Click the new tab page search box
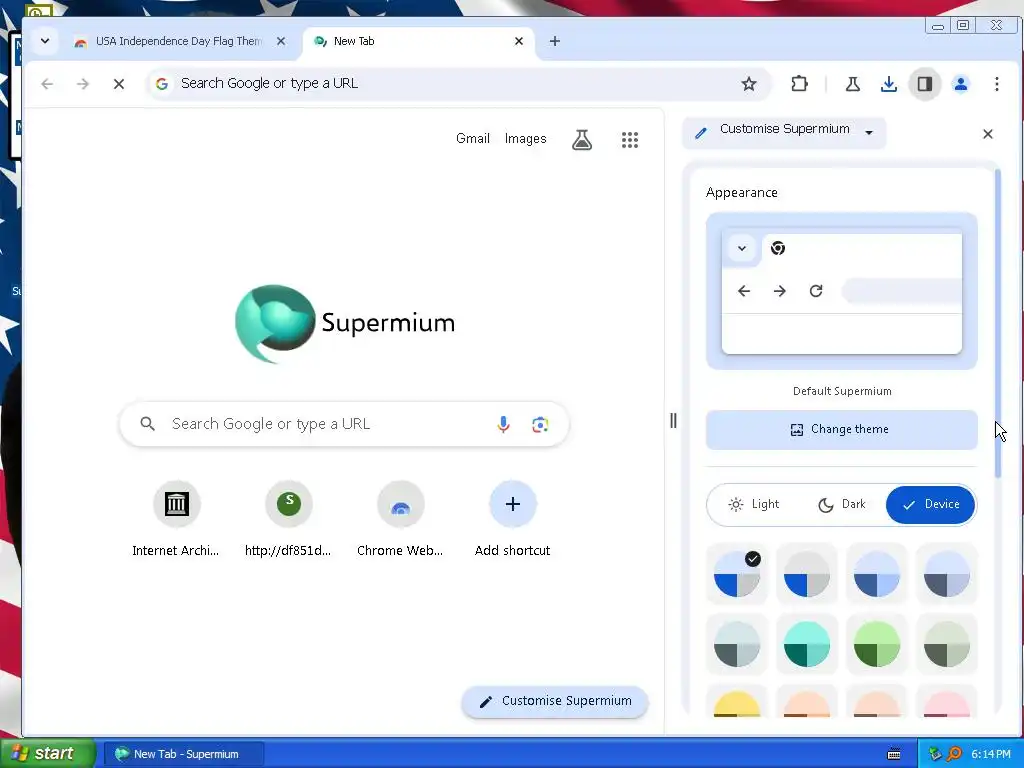The width and height of the screenshot is (1024, 768). click(344, 424)
